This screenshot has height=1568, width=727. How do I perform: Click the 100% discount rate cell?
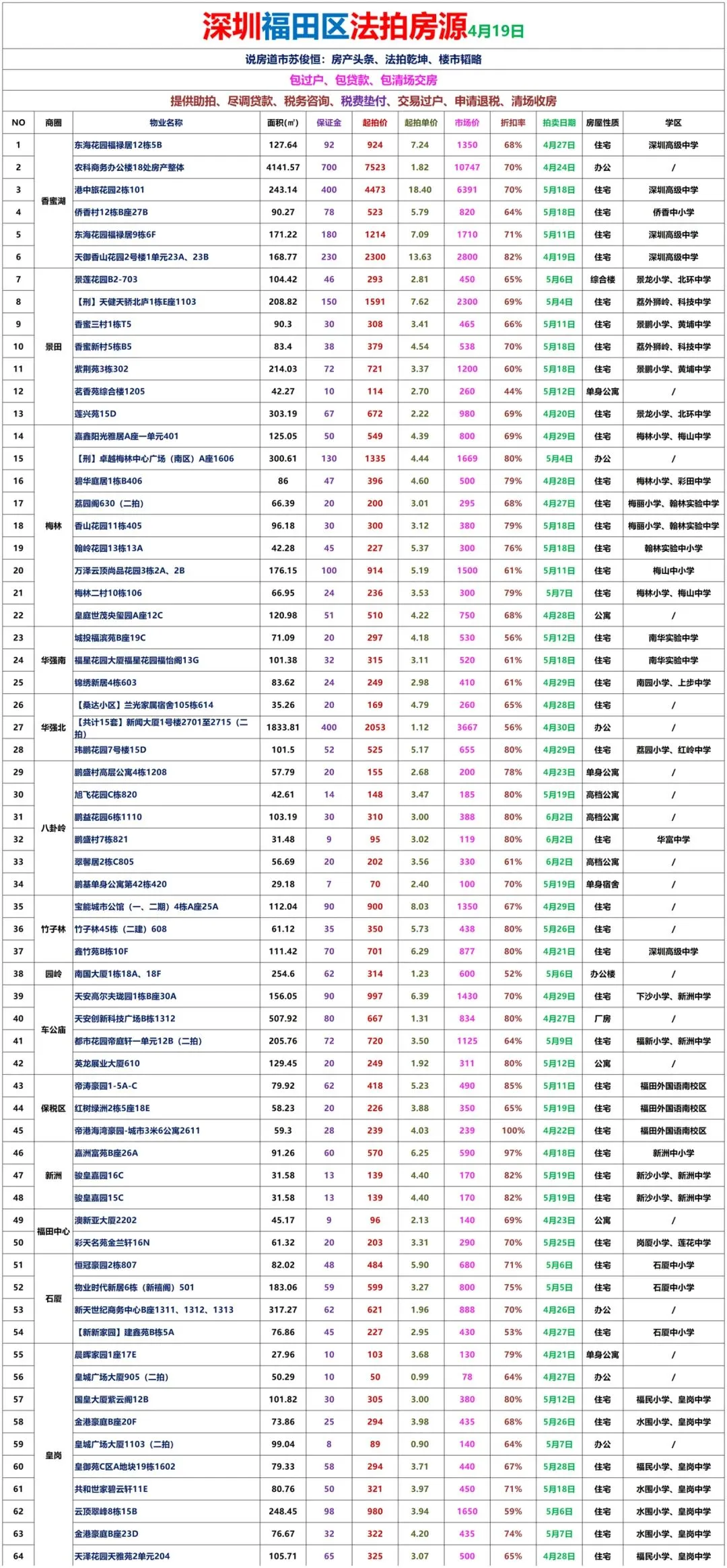pyautogui.click(x=513, y=1131)
